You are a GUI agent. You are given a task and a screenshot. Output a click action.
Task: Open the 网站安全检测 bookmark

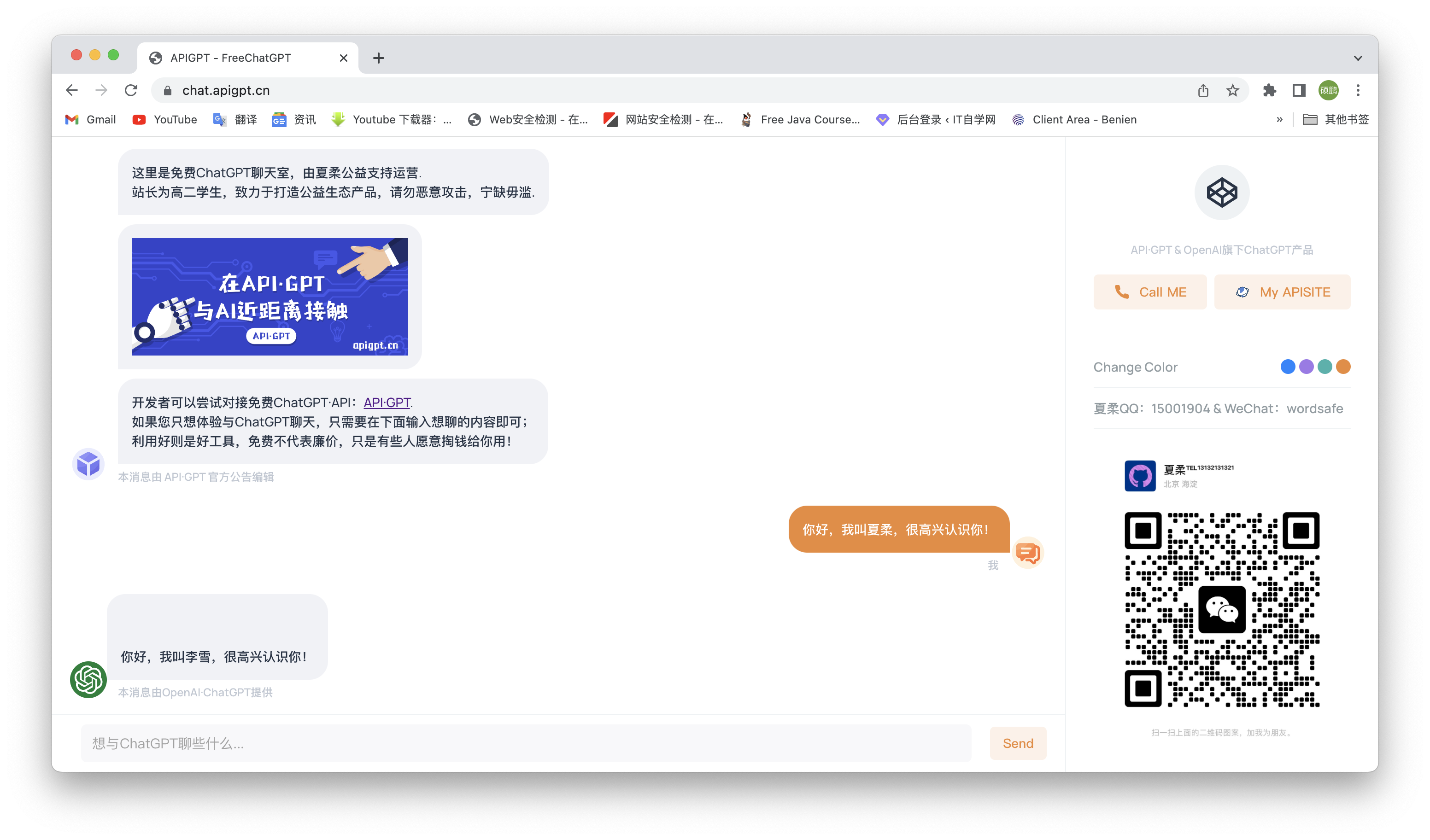[x=663, y=120]
